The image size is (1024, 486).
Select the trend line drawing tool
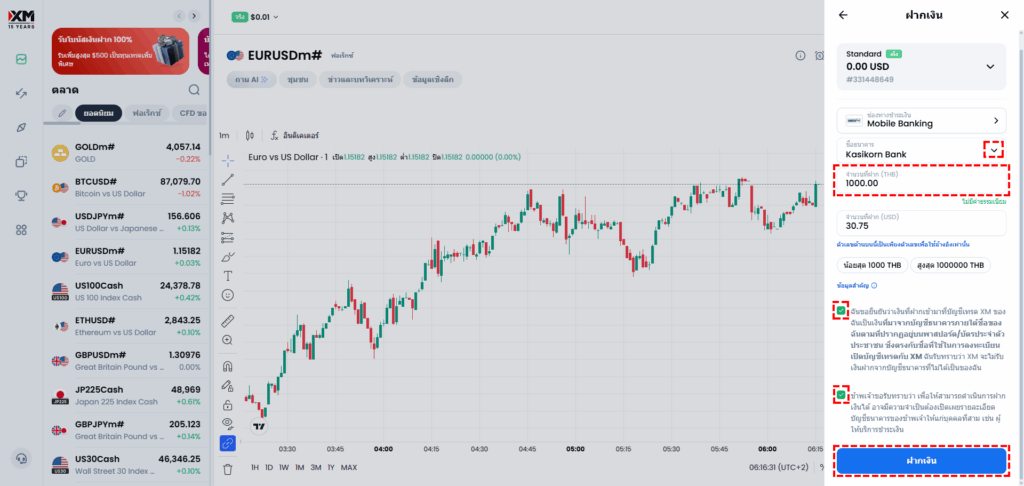[228, 179]
